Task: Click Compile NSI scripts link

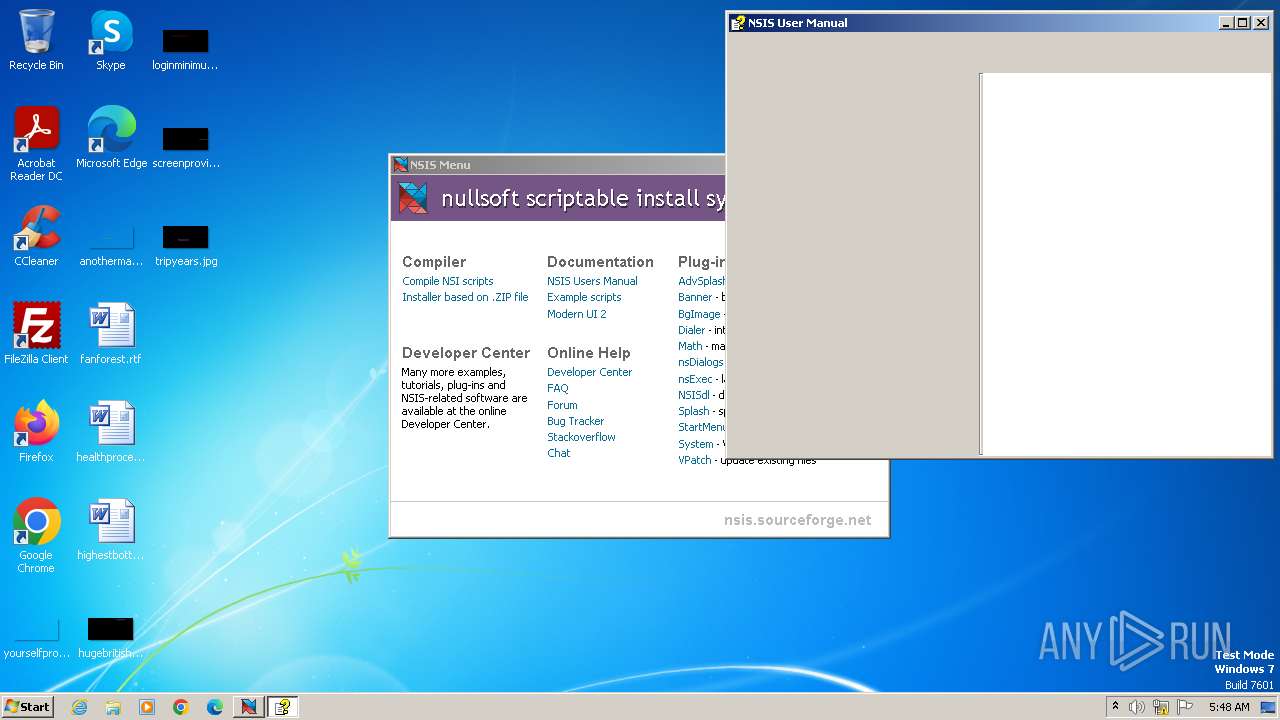Action: point(447,281)
